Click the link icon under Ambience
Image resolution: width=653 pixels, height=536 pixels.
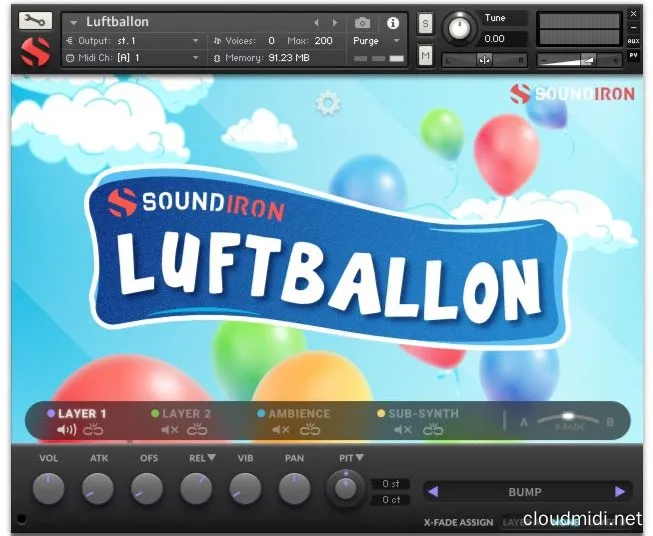click(310, 431)
